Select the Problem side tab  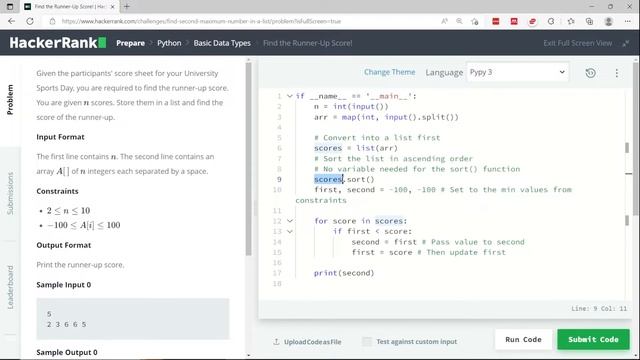(10, 100)
